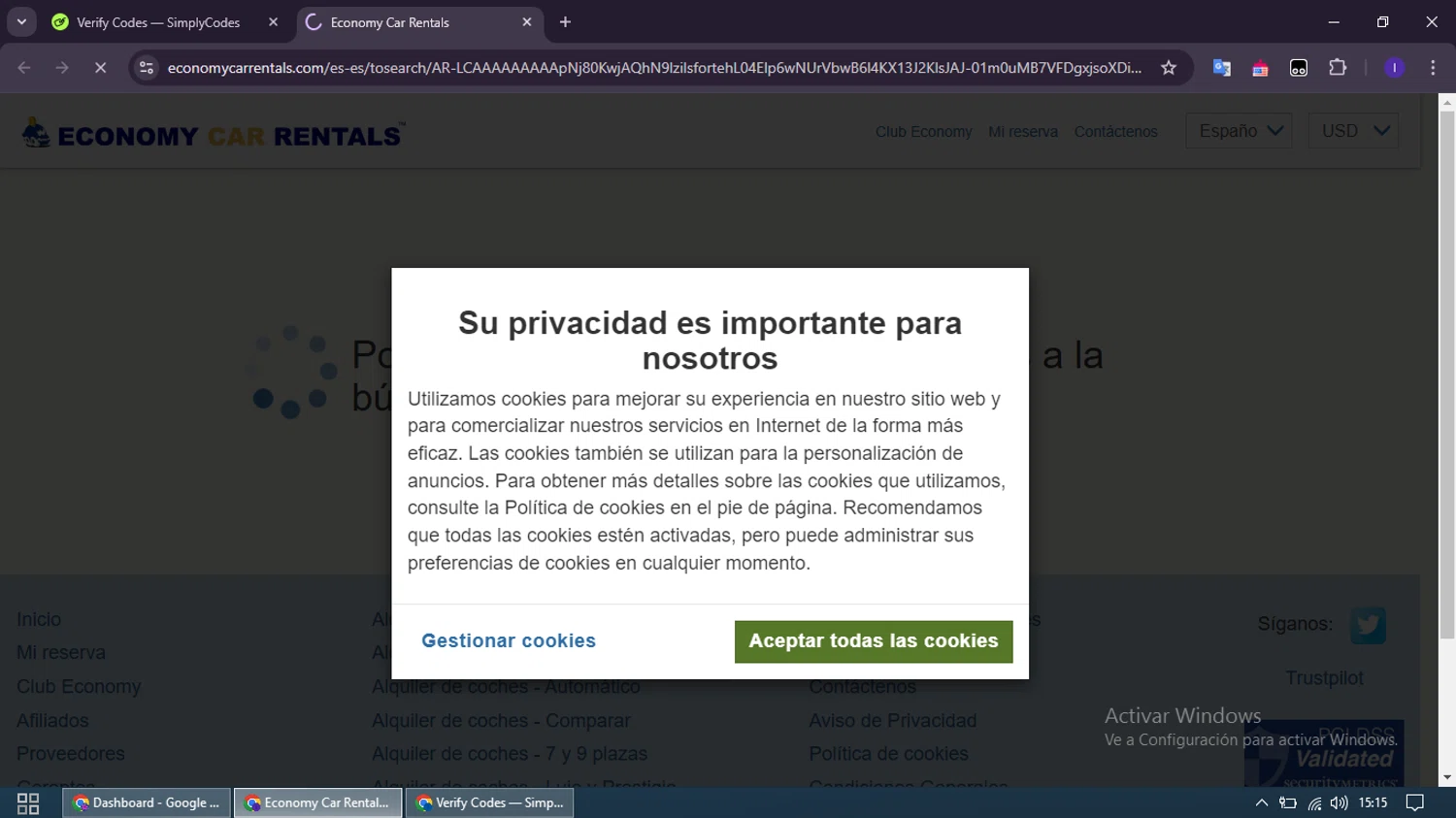Image resolution: width=1456 pixels, height=818 pixels.
Task: Go forward in browser history
Action: tap(62, 68)
